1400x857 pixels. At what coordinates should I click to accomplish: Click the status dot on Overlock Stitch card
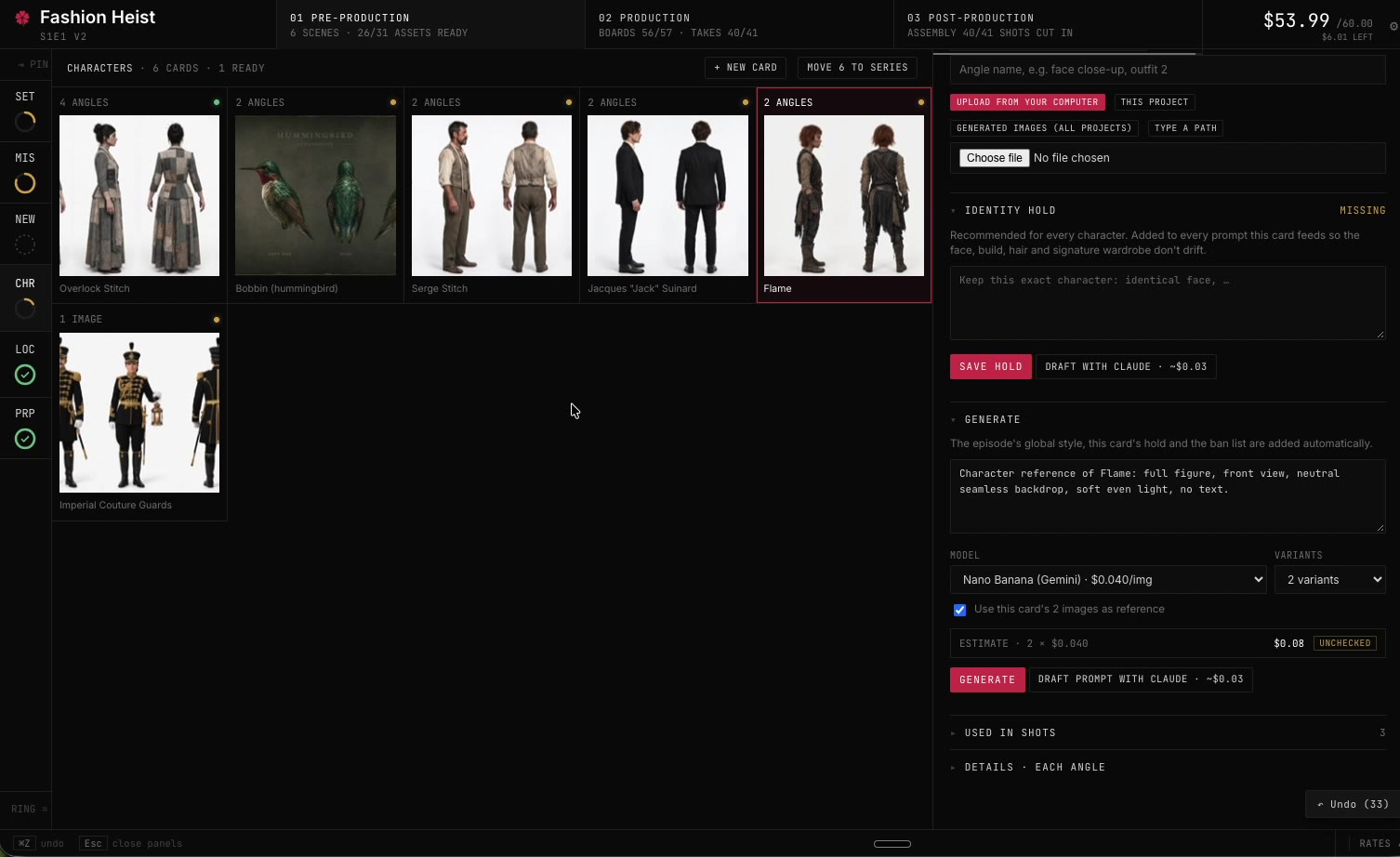pos(217,102)
